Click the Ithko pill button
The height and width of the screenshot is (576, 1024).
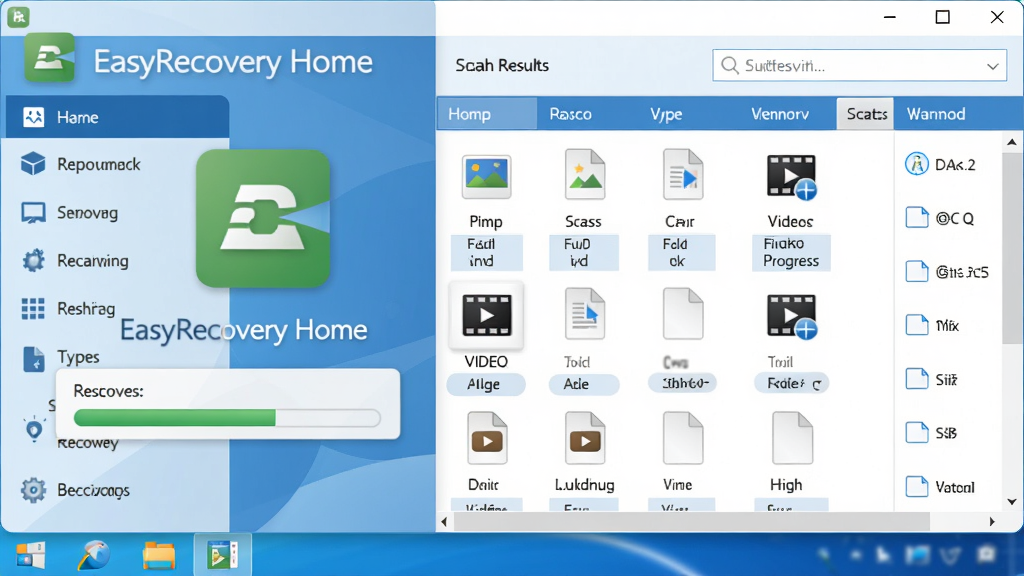click(x=682, y=383)
